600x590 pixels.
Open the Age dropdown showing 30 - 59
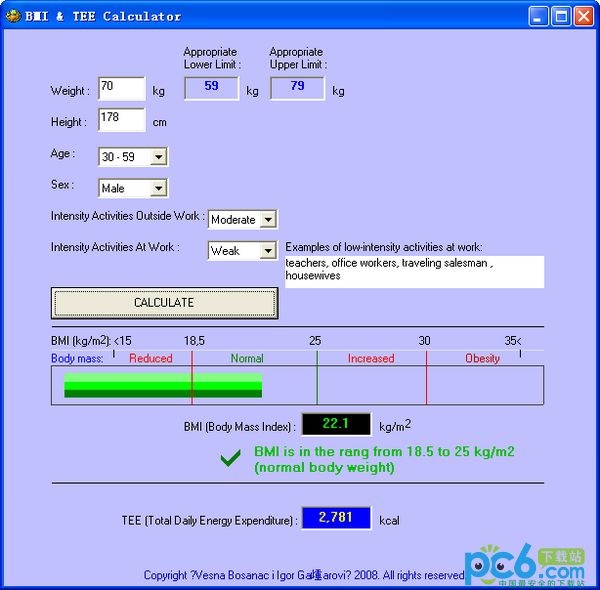coord(133,156)
